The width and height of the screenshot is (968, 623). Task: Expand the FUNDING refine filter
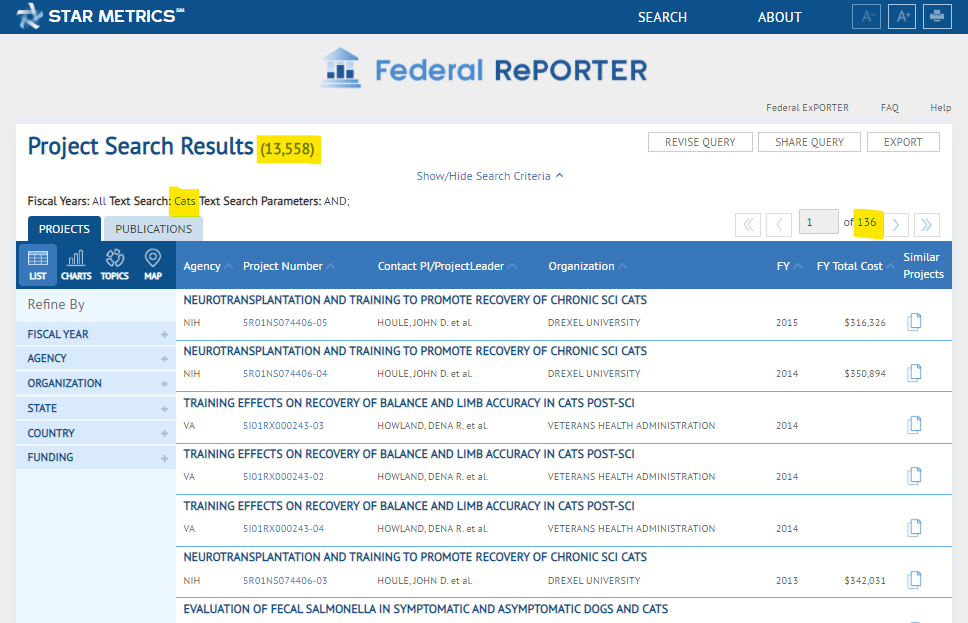pyautogui.click(x=96, y=458)
